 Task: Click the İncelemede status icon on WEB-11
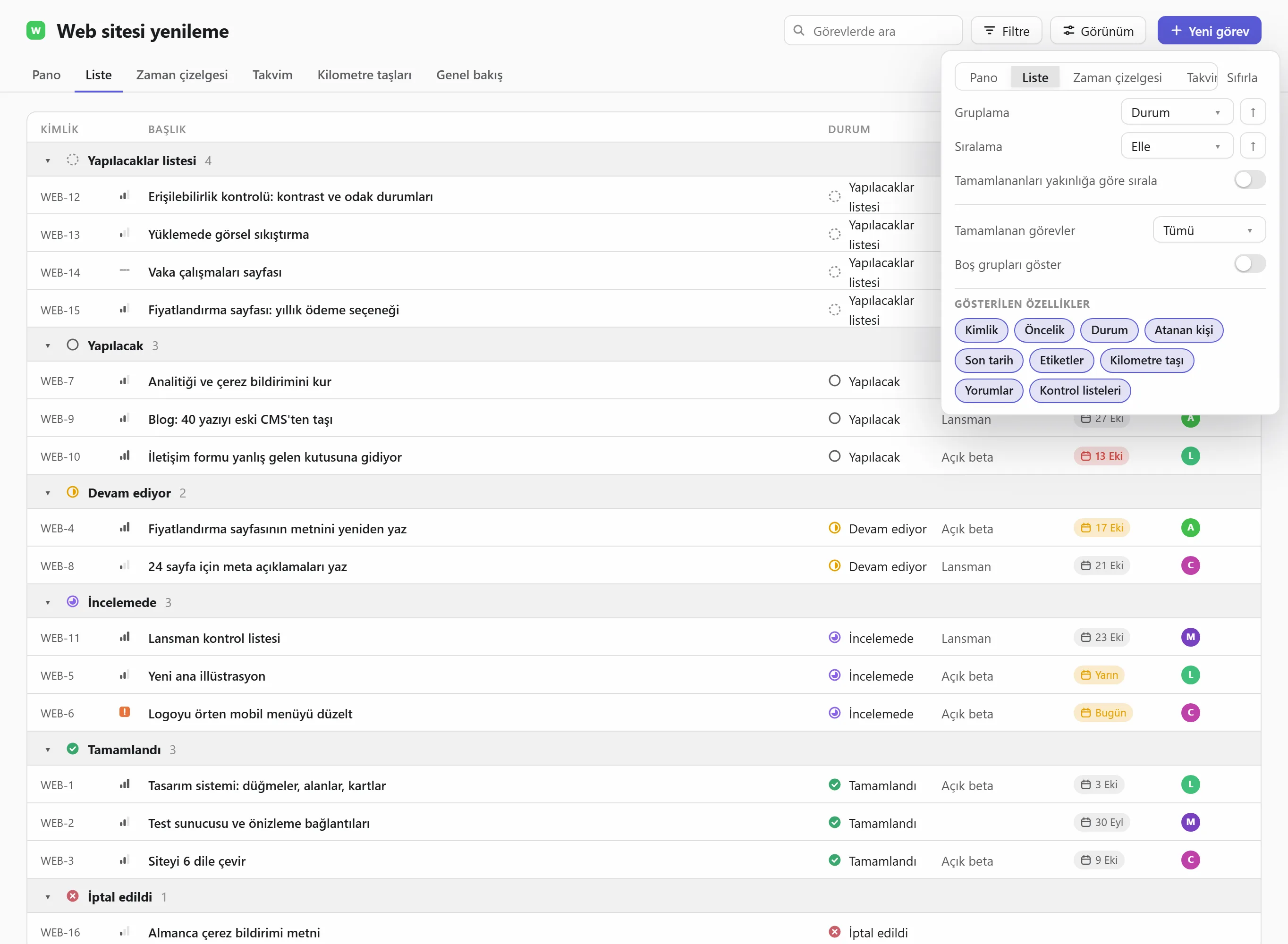[x=834, y=637]
